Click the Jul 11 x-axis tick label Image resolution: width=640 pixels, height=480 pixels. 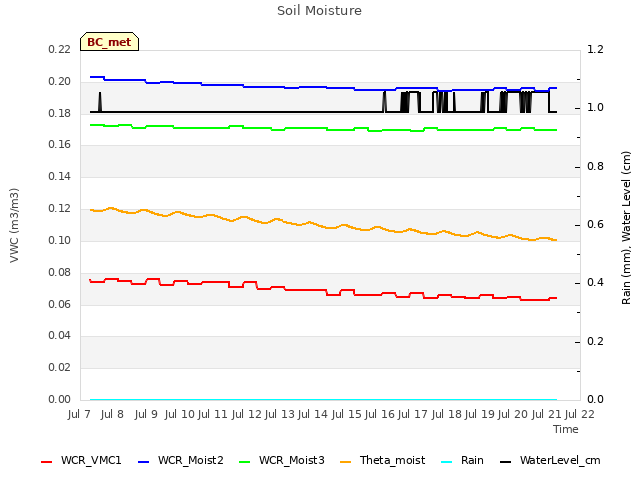coord(213,414)
